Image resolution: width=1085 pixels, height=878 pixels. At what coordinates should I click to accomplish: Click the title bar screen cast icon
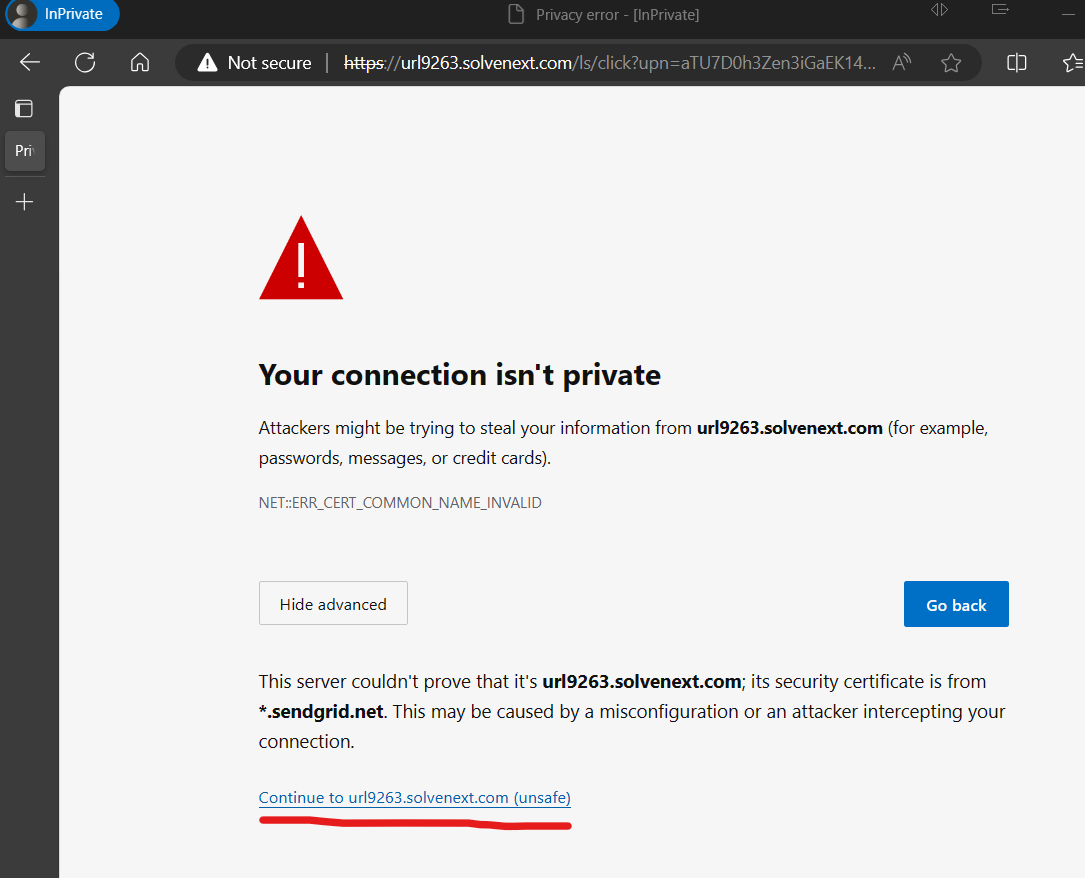(1000, 10)
